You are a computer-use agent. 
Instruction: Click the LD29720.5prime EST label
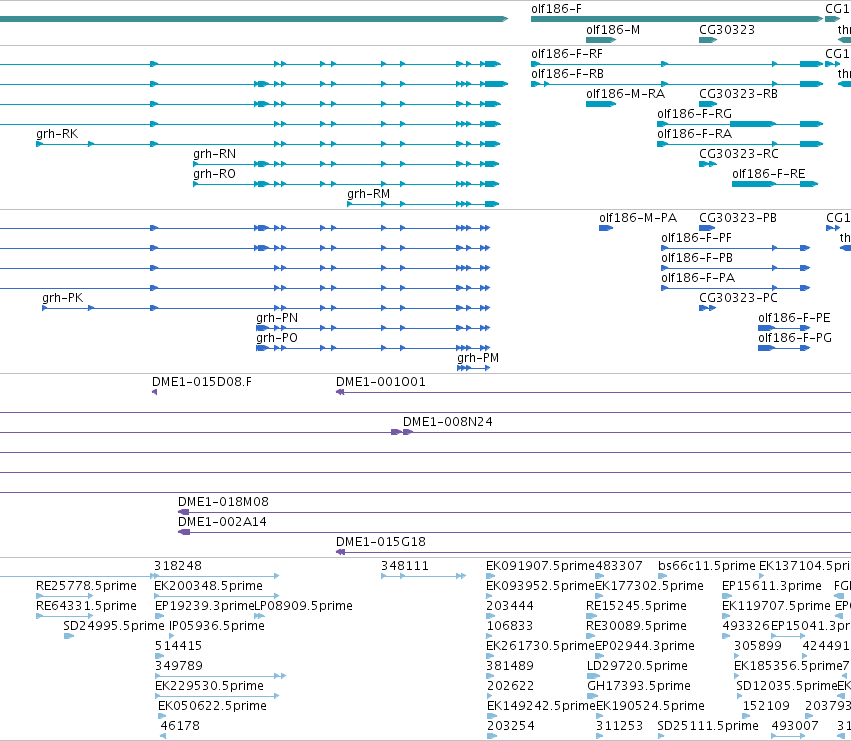[x=637, y=666]
